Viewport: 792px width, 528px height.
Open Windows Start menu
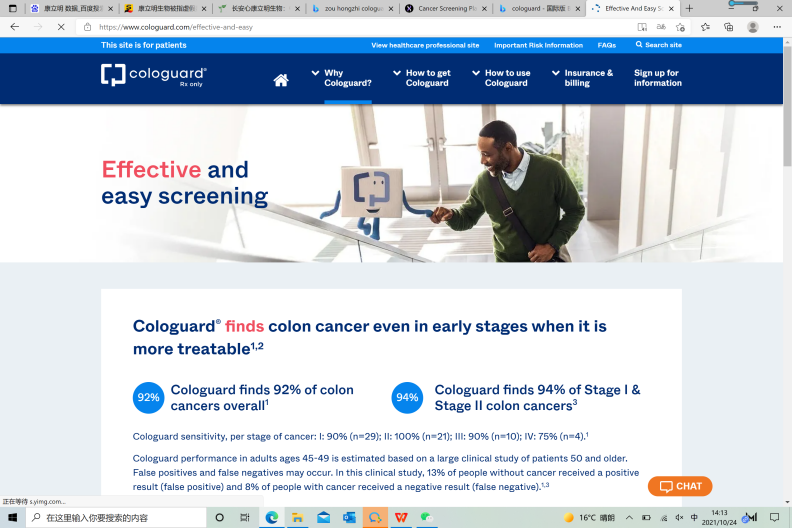click(x=13, y=517)
